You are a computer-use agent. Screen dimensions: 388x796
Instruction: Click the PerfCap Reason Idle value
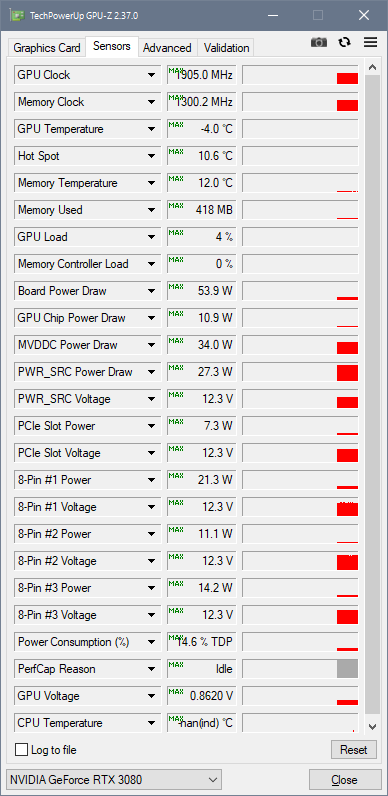202,669
